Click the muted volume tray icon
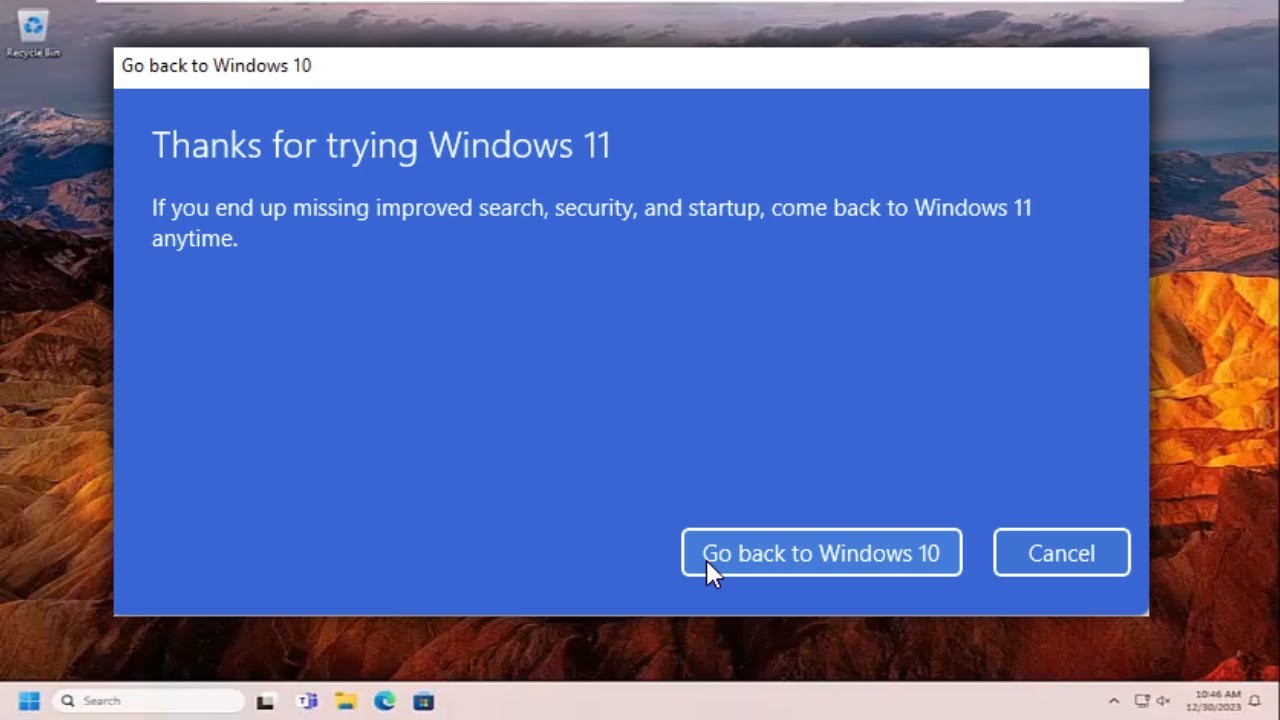 pos(1162,701)
